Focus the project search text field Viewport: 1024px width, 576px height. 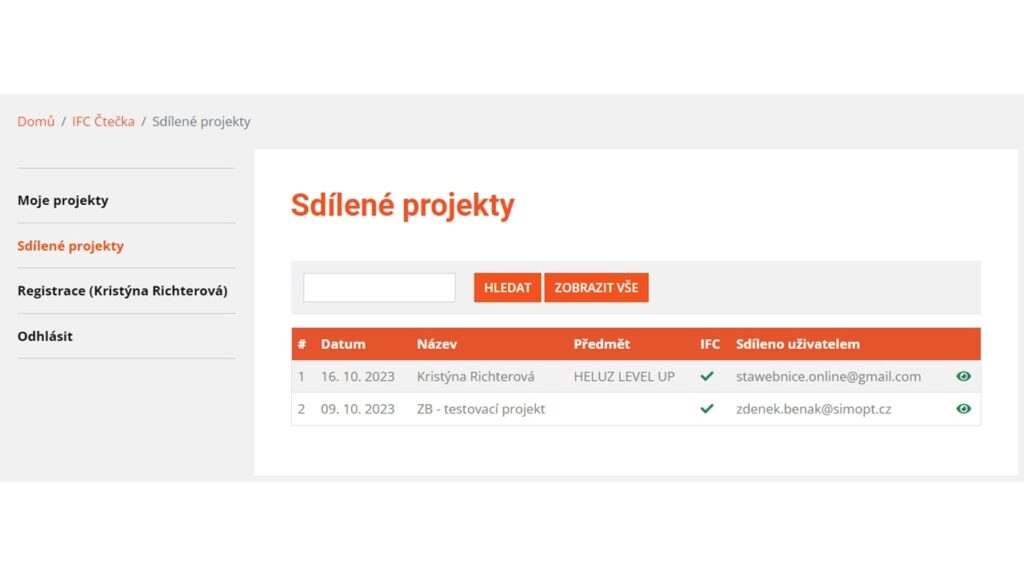[379, 288]
